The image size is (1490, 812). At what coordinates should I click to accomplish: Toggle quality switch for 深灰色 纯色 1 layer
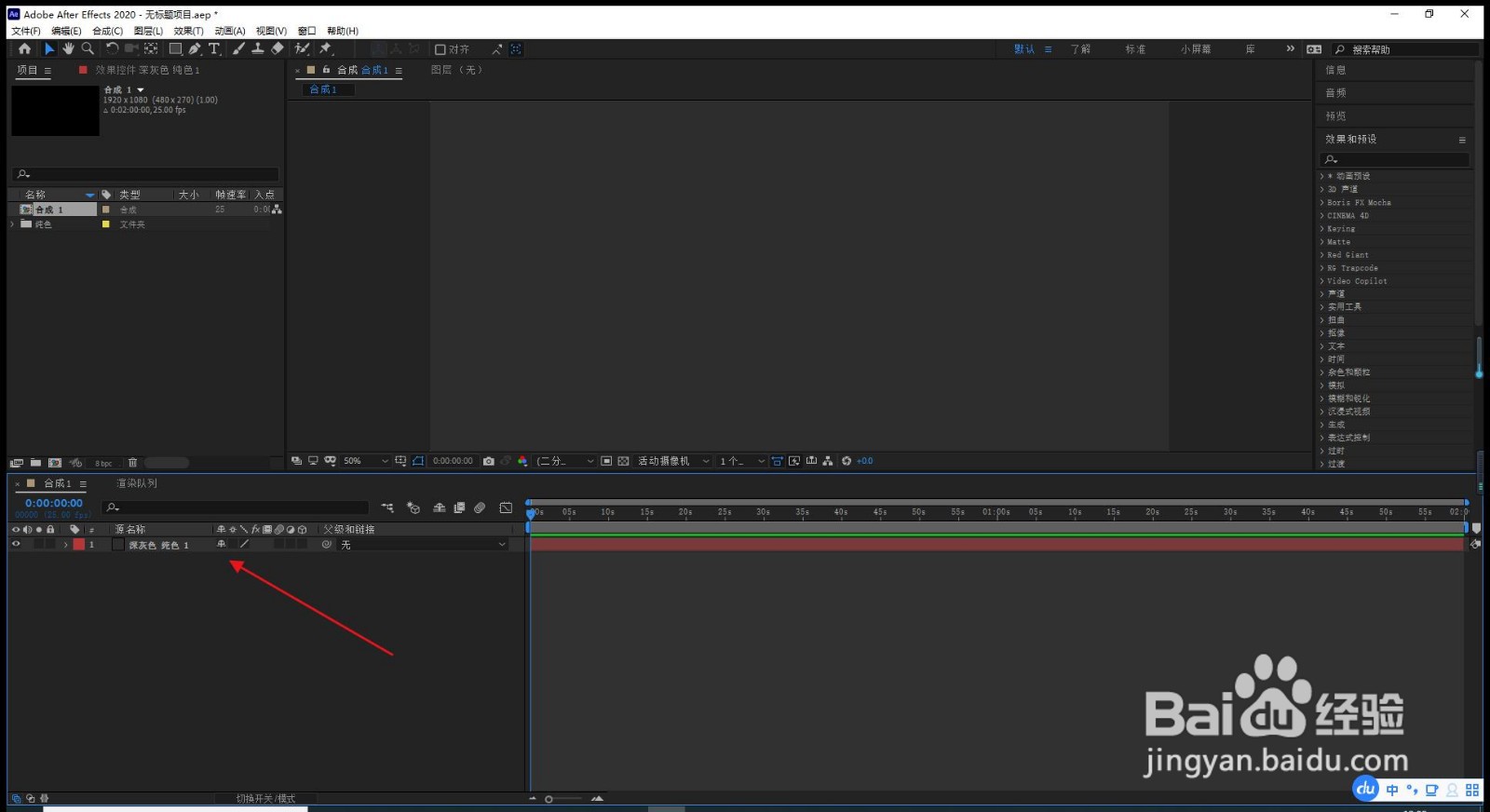[244, 545]
